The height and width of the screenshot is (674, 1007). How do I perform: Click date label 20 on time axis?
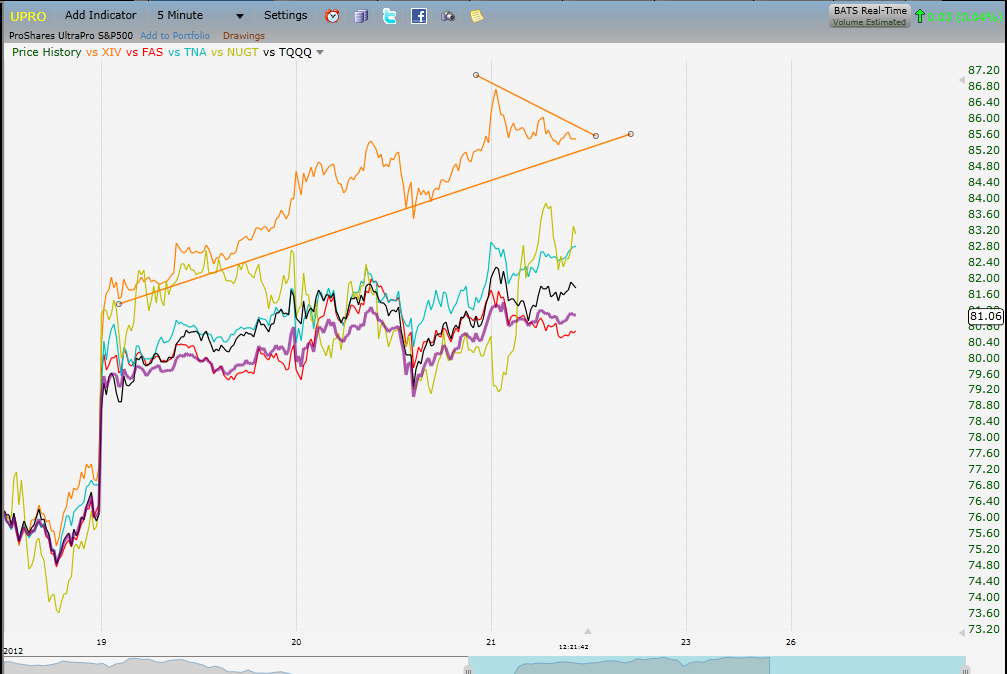pos(296,641)
